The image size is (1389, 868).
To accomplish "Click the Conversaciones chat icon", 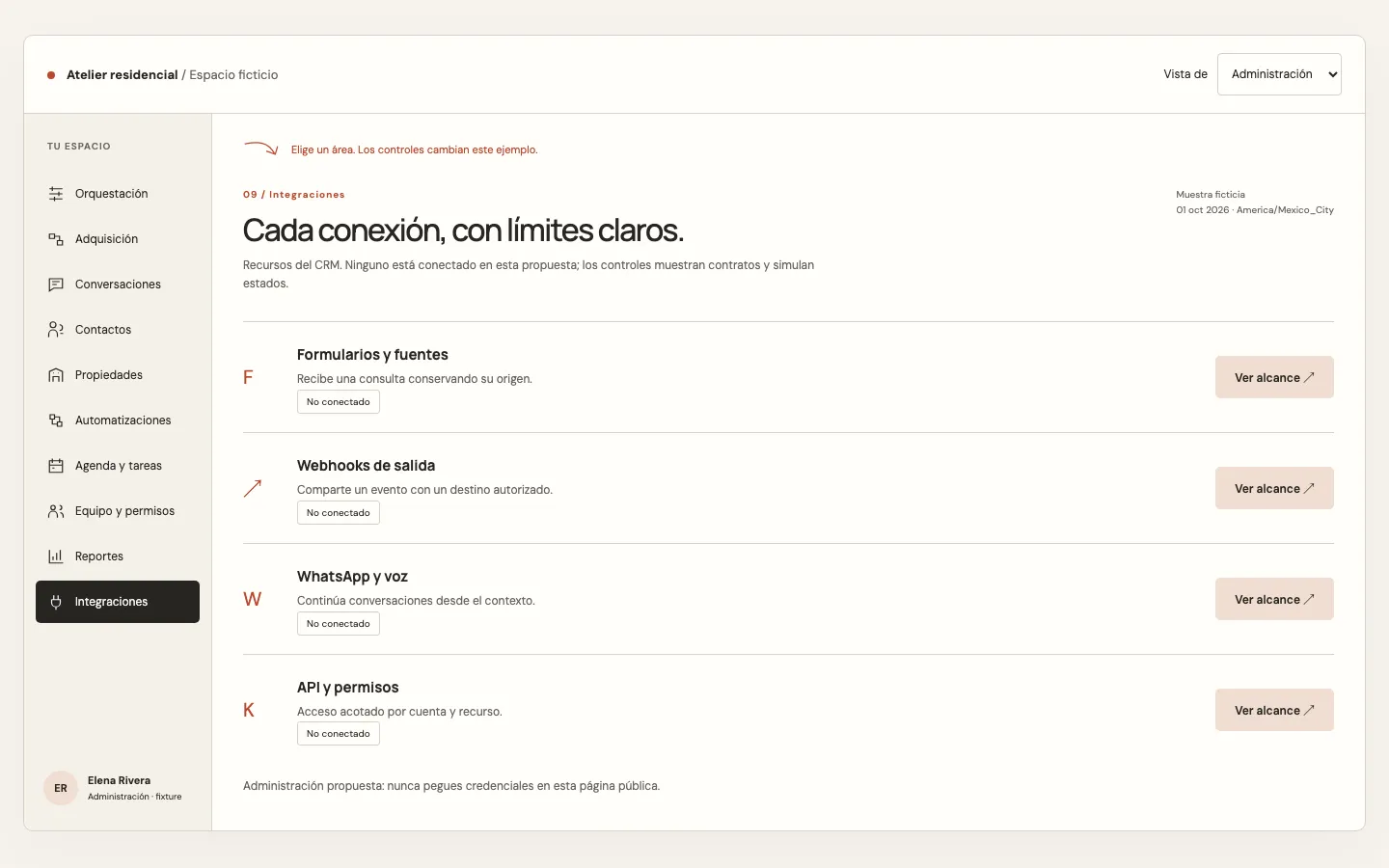I will 56,285.
